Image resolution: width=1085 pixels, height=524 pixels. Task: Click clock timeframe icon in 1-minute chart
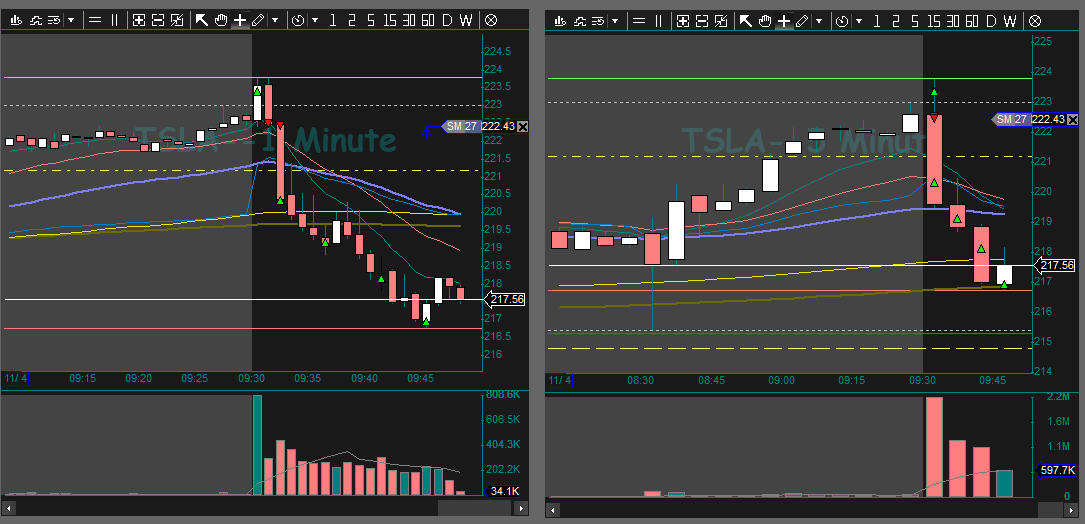(x=298, y=20)
